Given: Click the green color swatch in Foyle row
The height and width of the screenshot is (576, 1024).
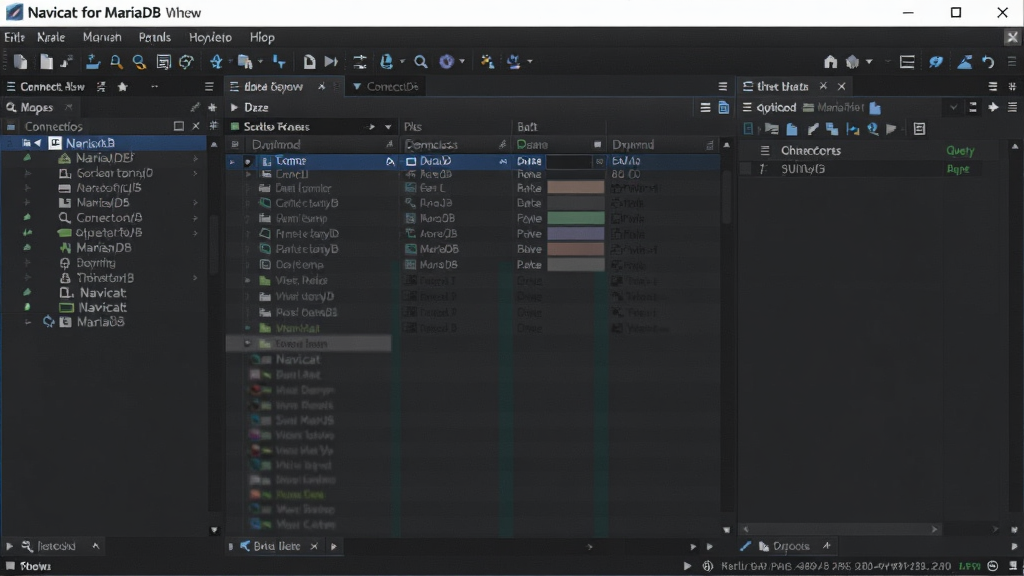Looking at the screenshot, I should [x=575, y=218].
